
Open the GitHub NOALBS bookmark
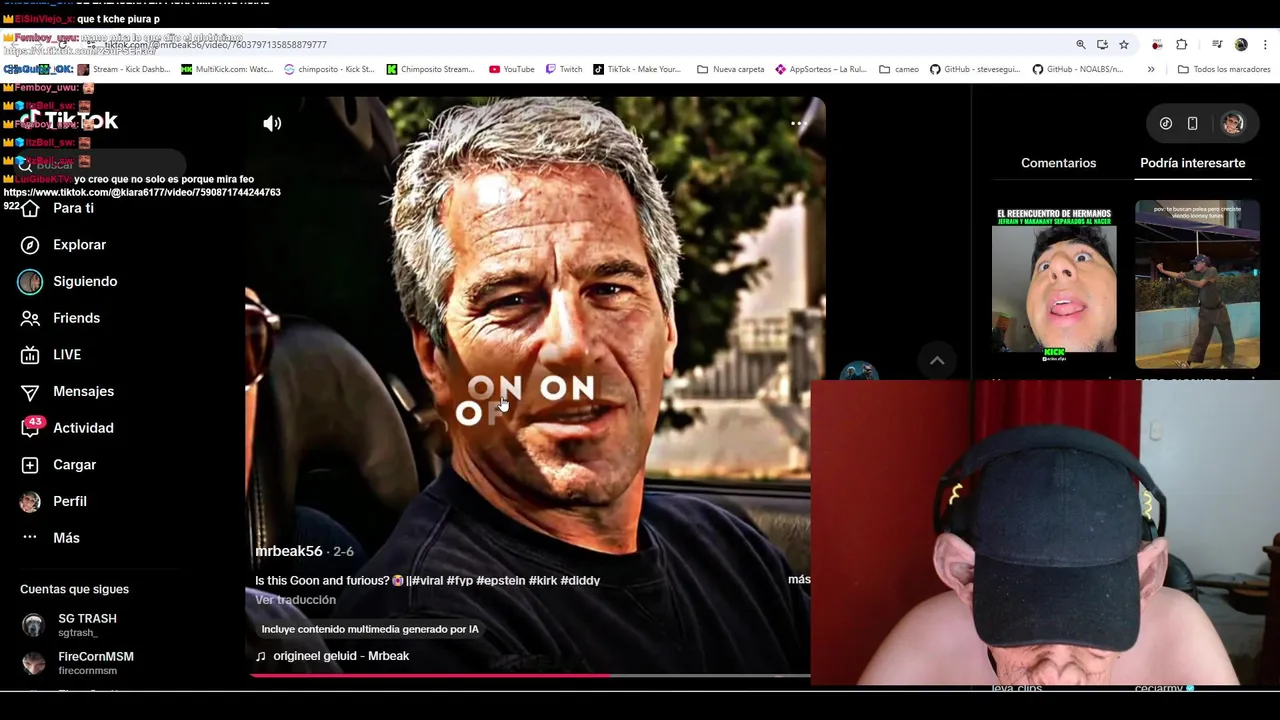(x=1078, y=69)
